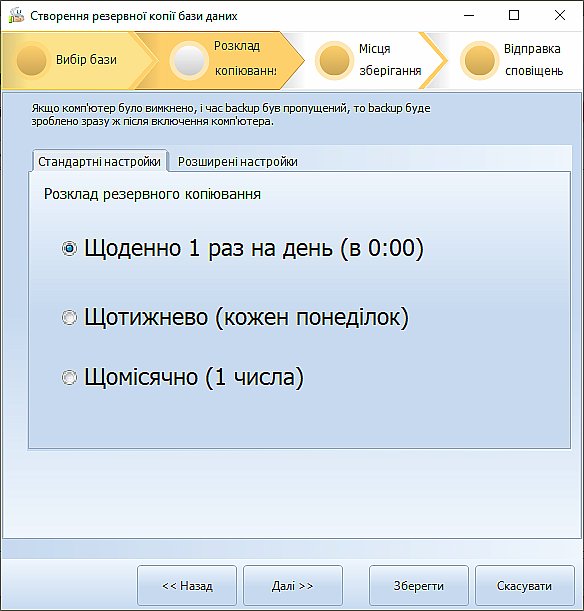Click the Вибір бази step label
The image size is (584, 611).
86,60
